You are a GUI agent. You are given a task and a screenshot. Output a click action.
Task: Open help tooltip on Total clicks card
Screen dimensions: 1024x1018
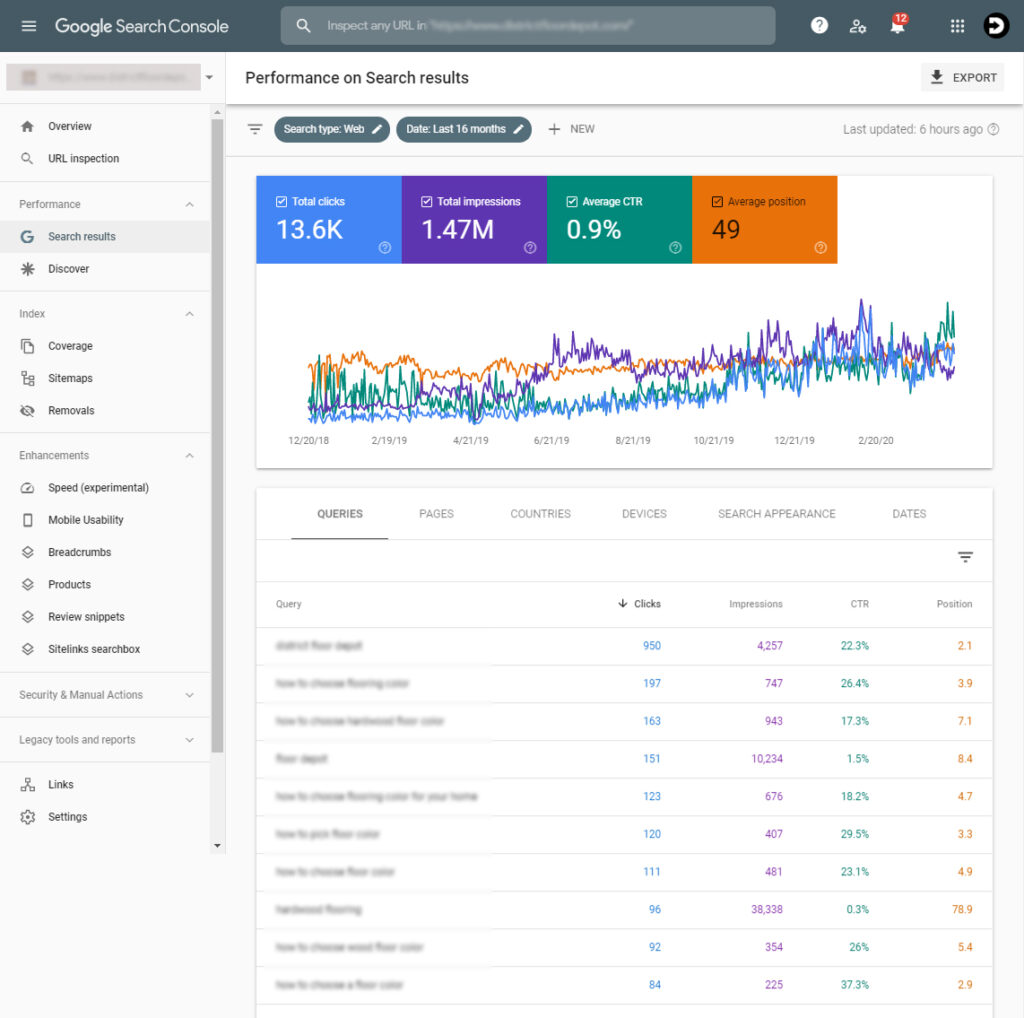[385, 247]
